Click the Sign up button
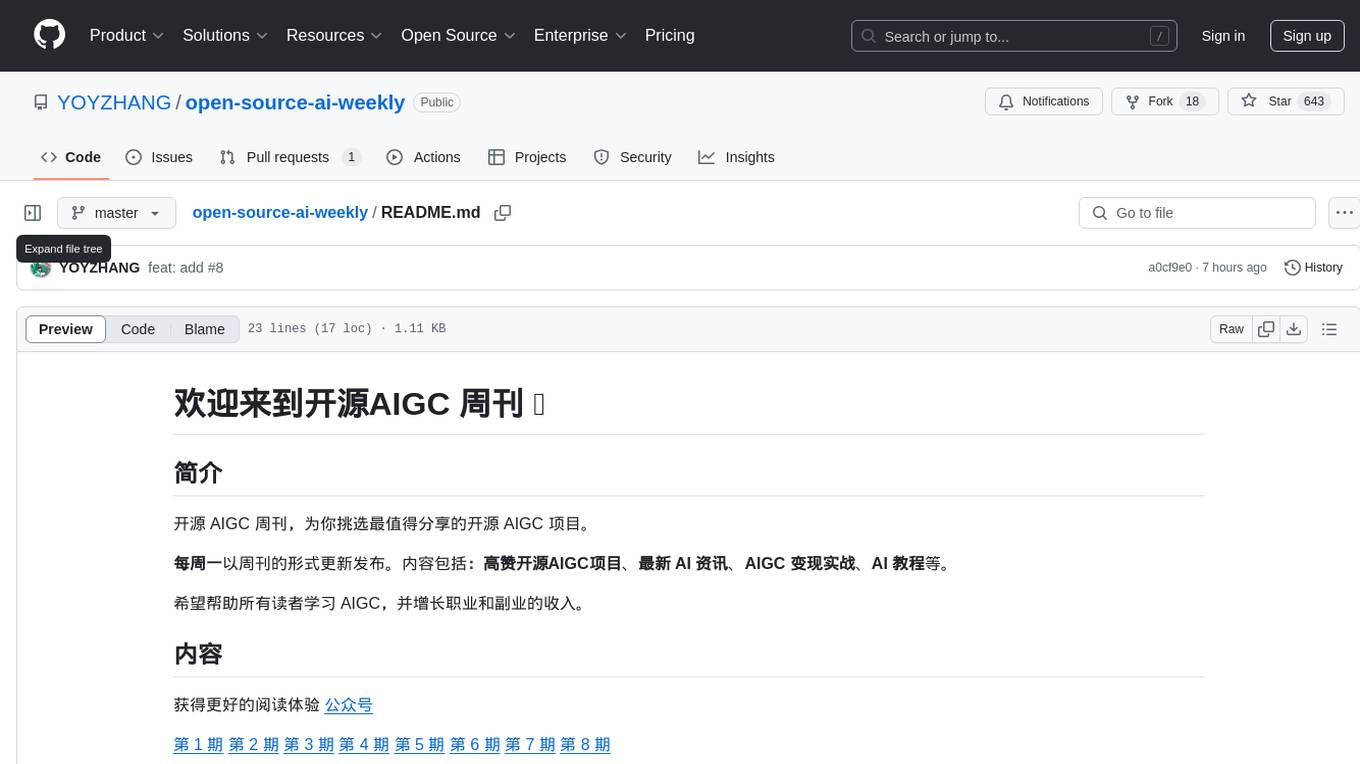 tap(1307, 36)
